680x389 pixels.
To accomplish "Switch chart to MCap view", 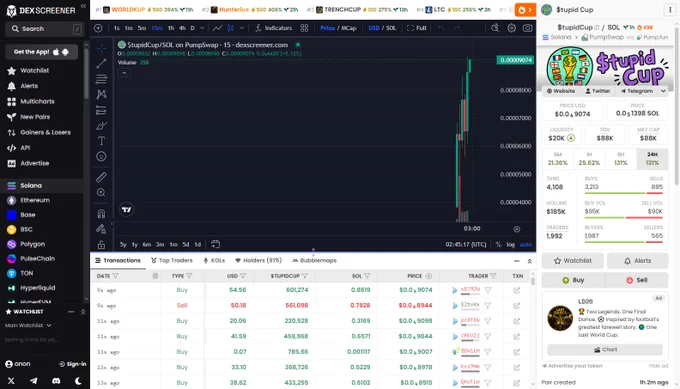I will [349, 28].
